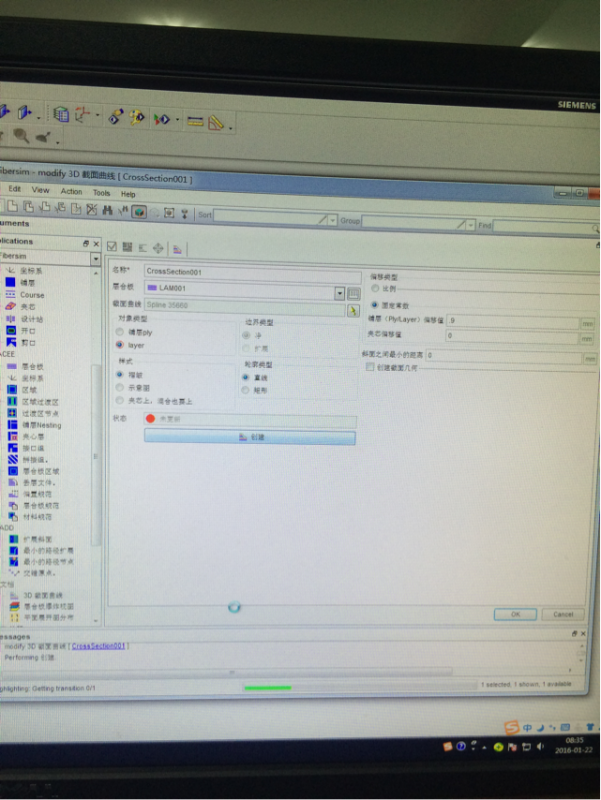This screenshot has height=800, width=601.
Task: Click the multi-colored layers icon near sidebar bottom
Action: pos(15,606)
